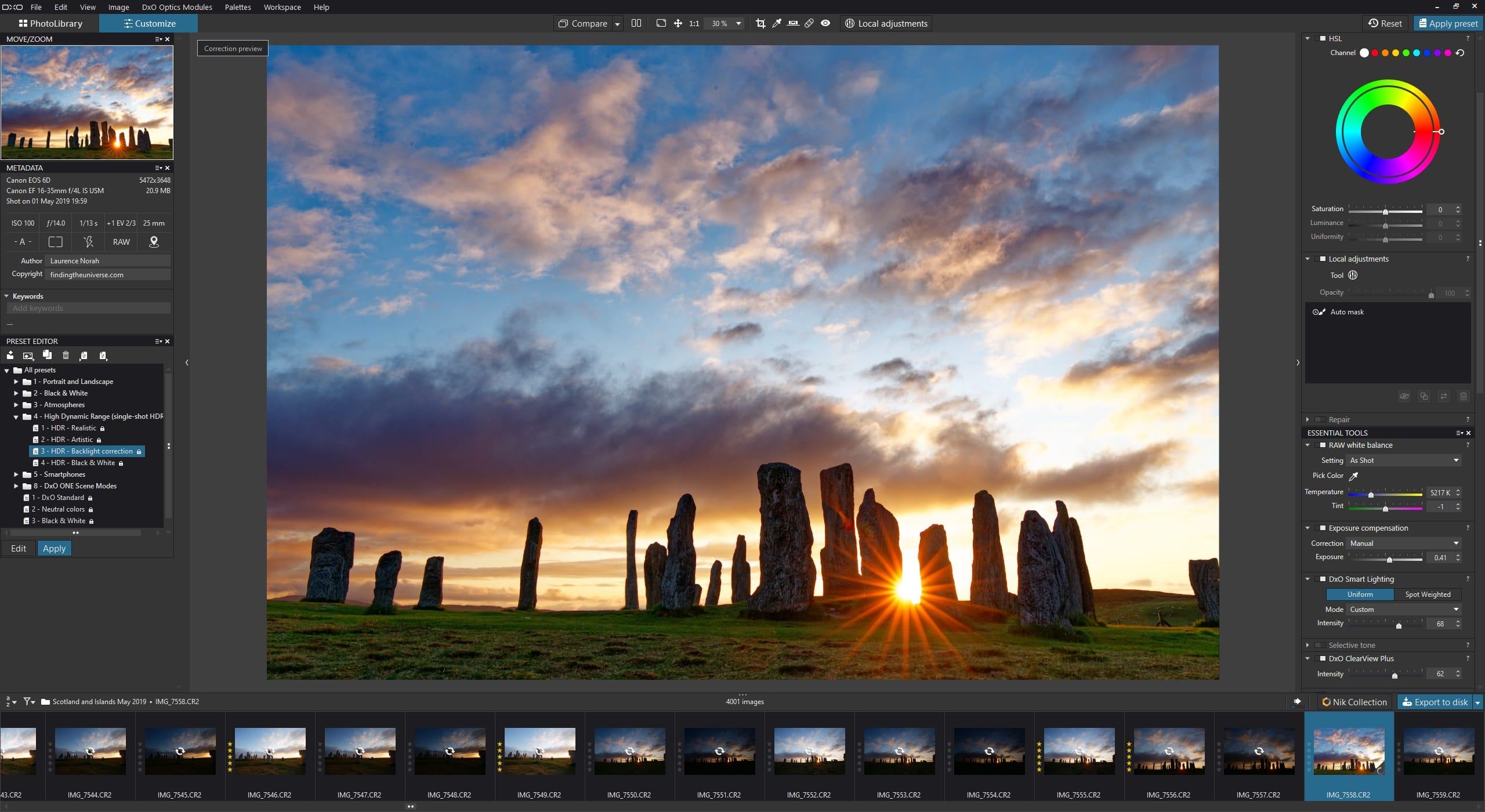Activate the Horizon straighten tool
This screenshot has width=1485, height=812.
[792, 23]
